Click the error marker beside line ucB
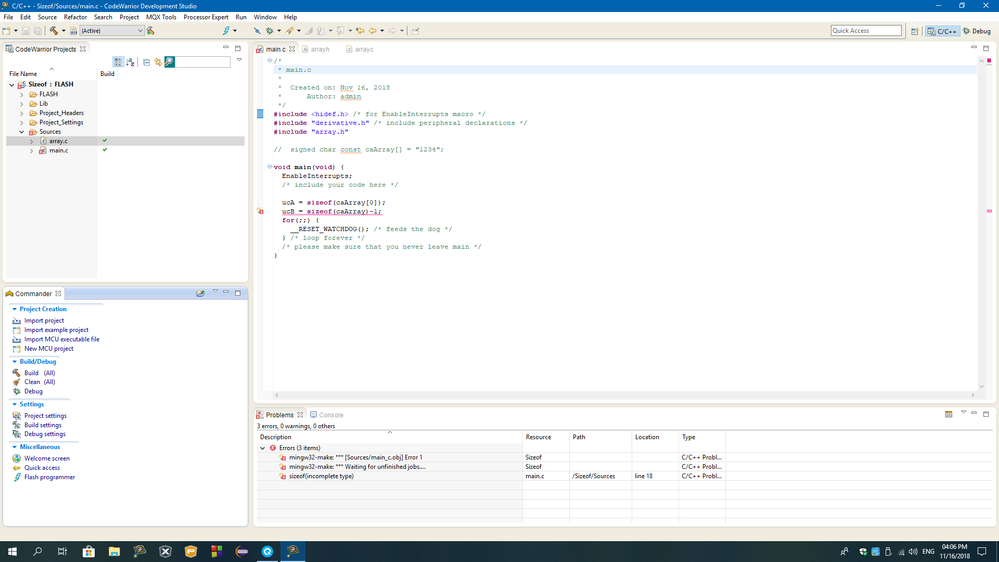This screenshot has width=999, height=562. (261, 211)
